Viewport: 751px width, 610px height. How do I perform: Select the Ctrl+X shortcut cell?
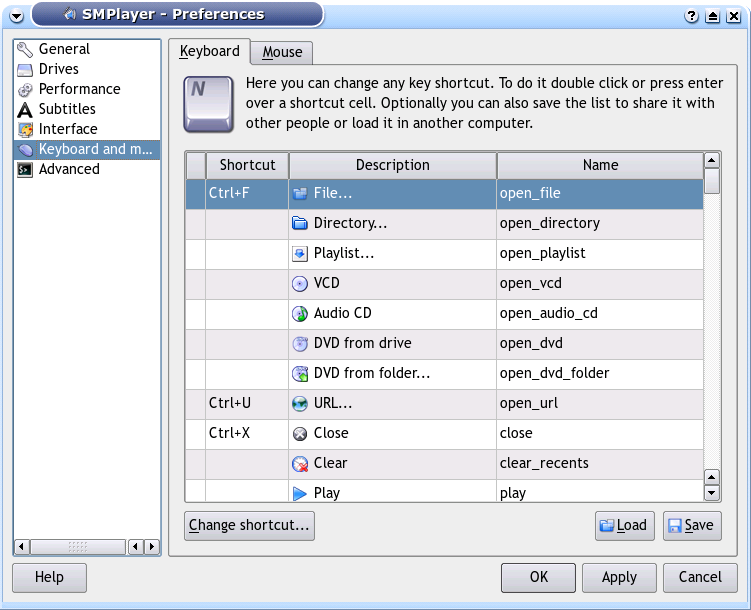[247, 434]
